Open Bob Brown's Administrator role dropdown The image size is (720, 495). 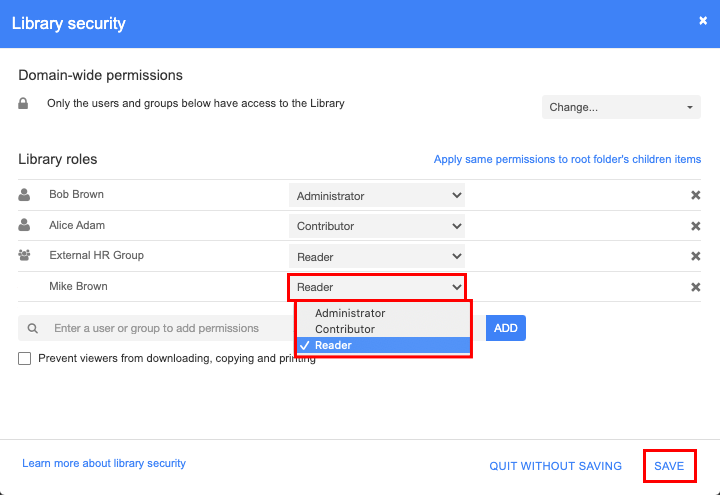377,196
